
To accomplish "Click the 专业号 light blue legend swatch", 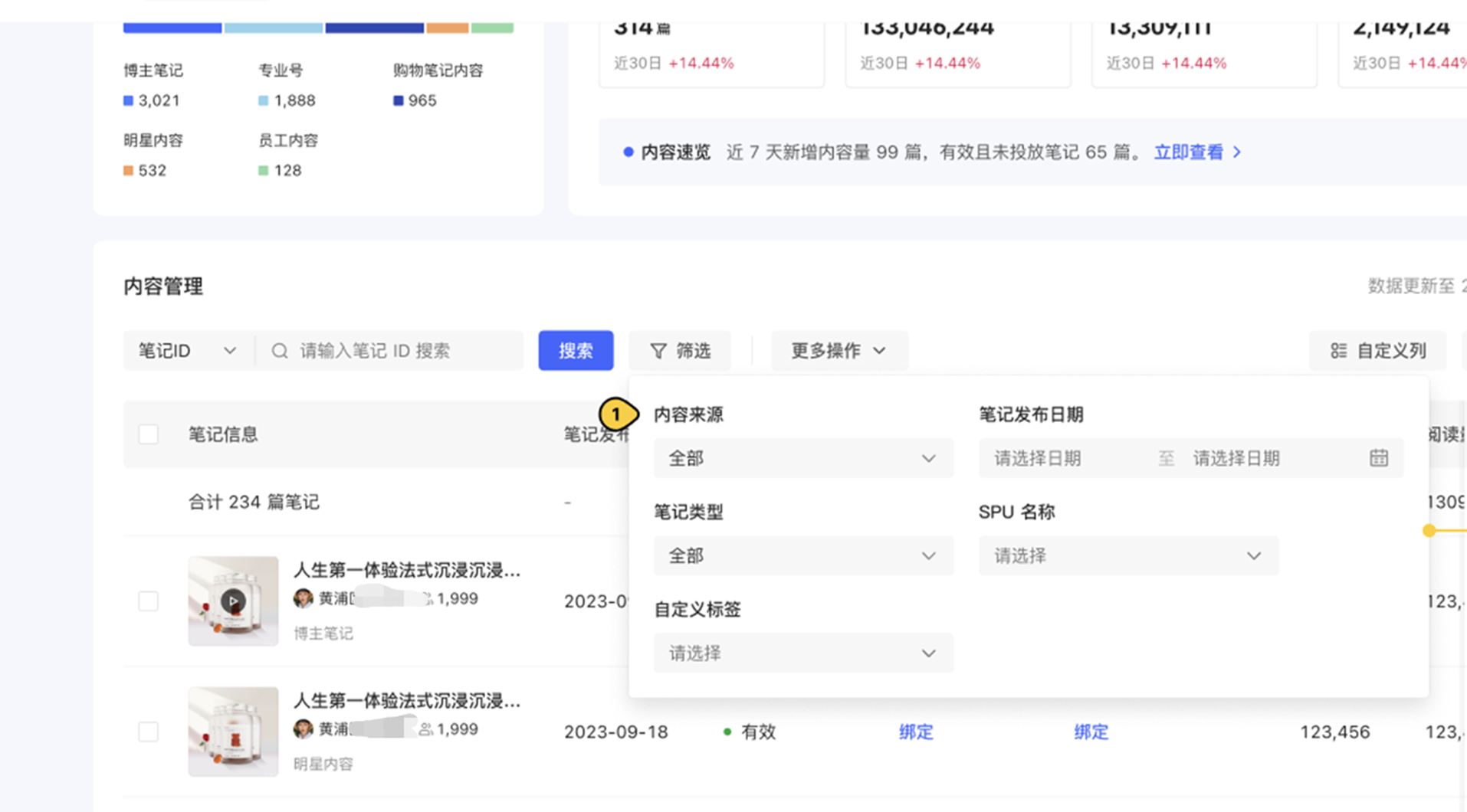I will 263,100.
